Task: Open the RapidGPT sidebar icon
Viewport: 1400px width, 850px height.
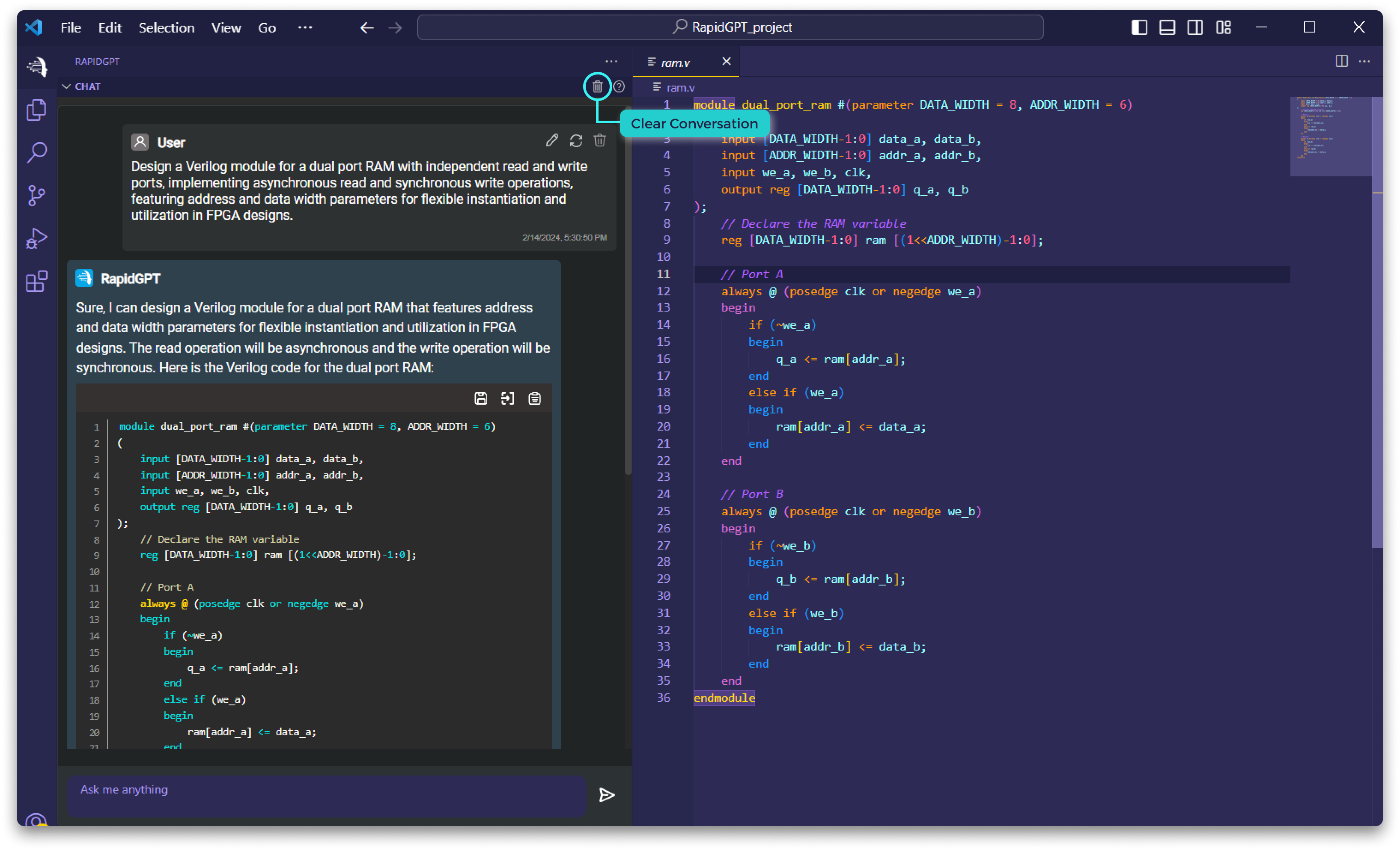Action: coord(37,67)
